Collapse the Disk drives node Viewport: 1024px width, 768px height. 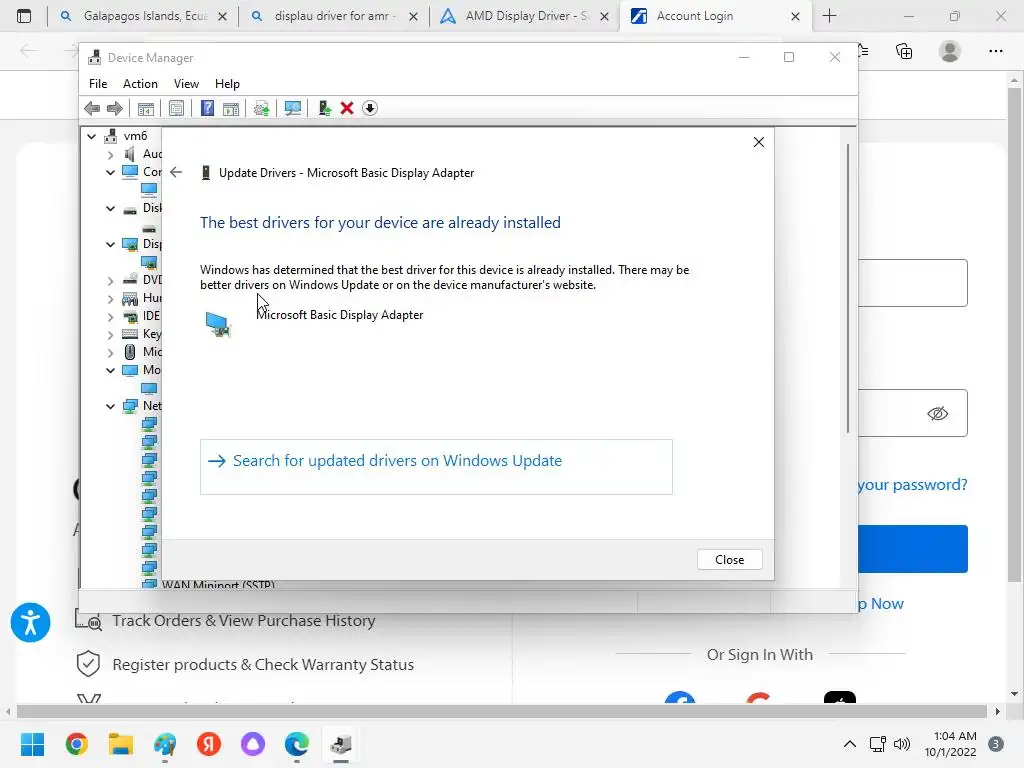[110, 208]
